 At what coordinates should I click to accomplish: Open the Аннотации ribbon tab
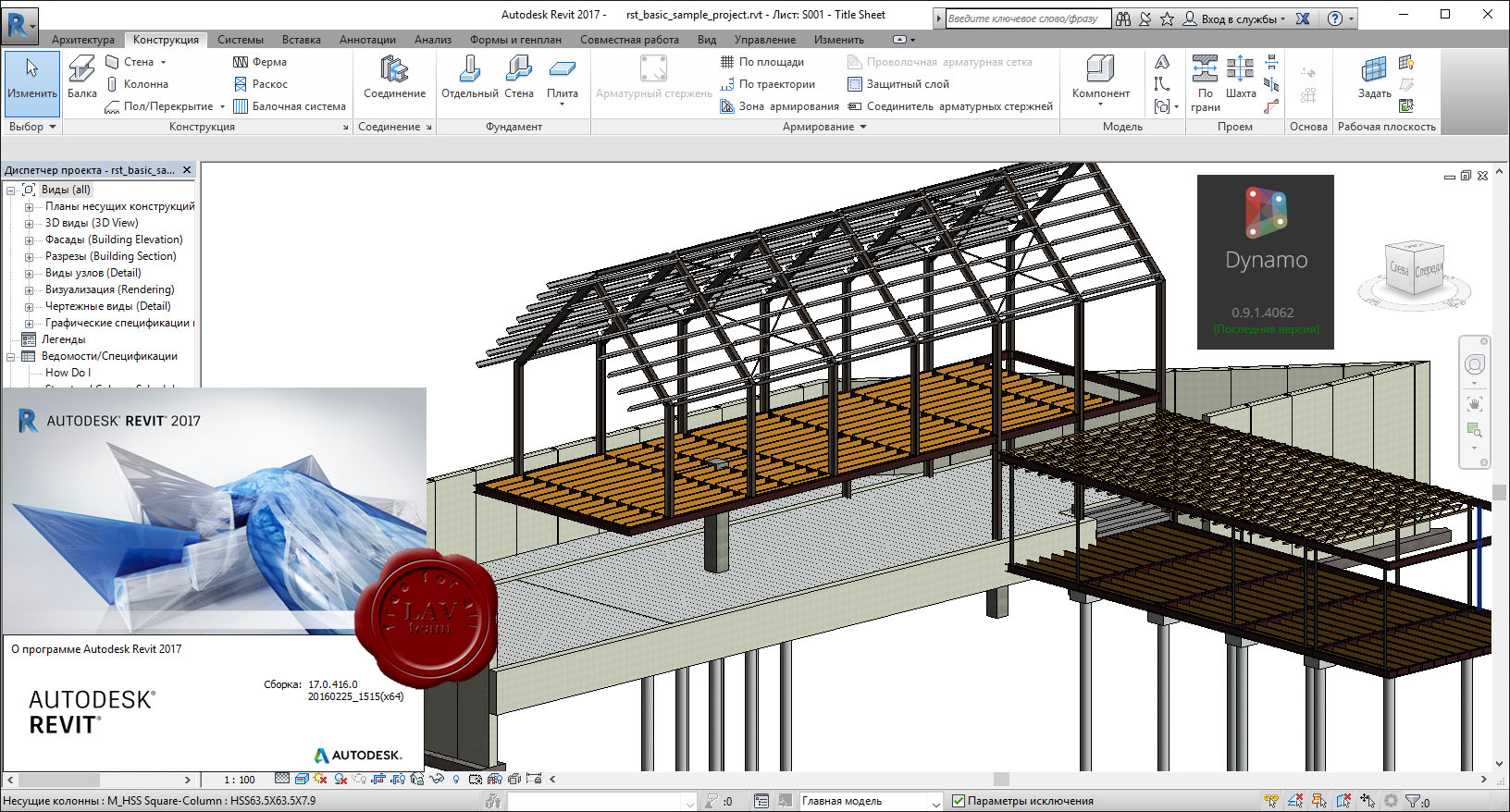pos(367,40)
